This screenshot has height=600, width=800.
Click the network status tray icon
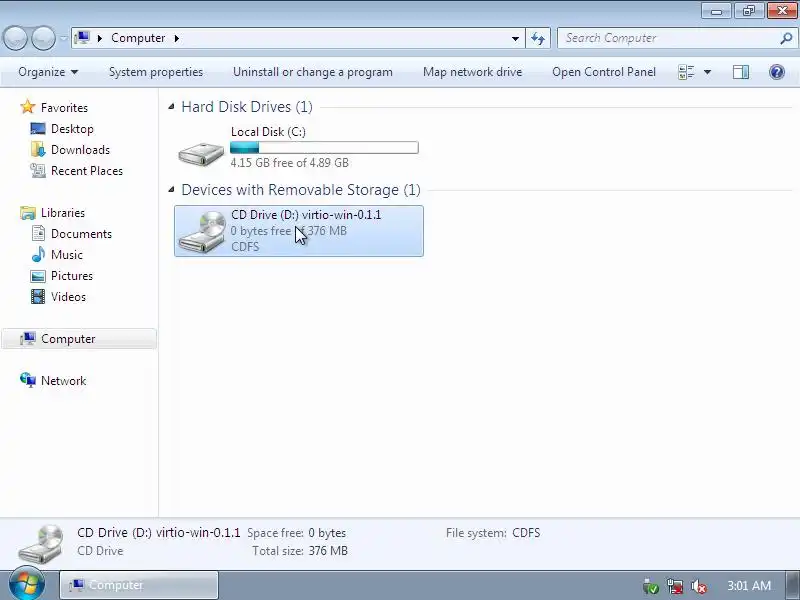coord(674,586)
